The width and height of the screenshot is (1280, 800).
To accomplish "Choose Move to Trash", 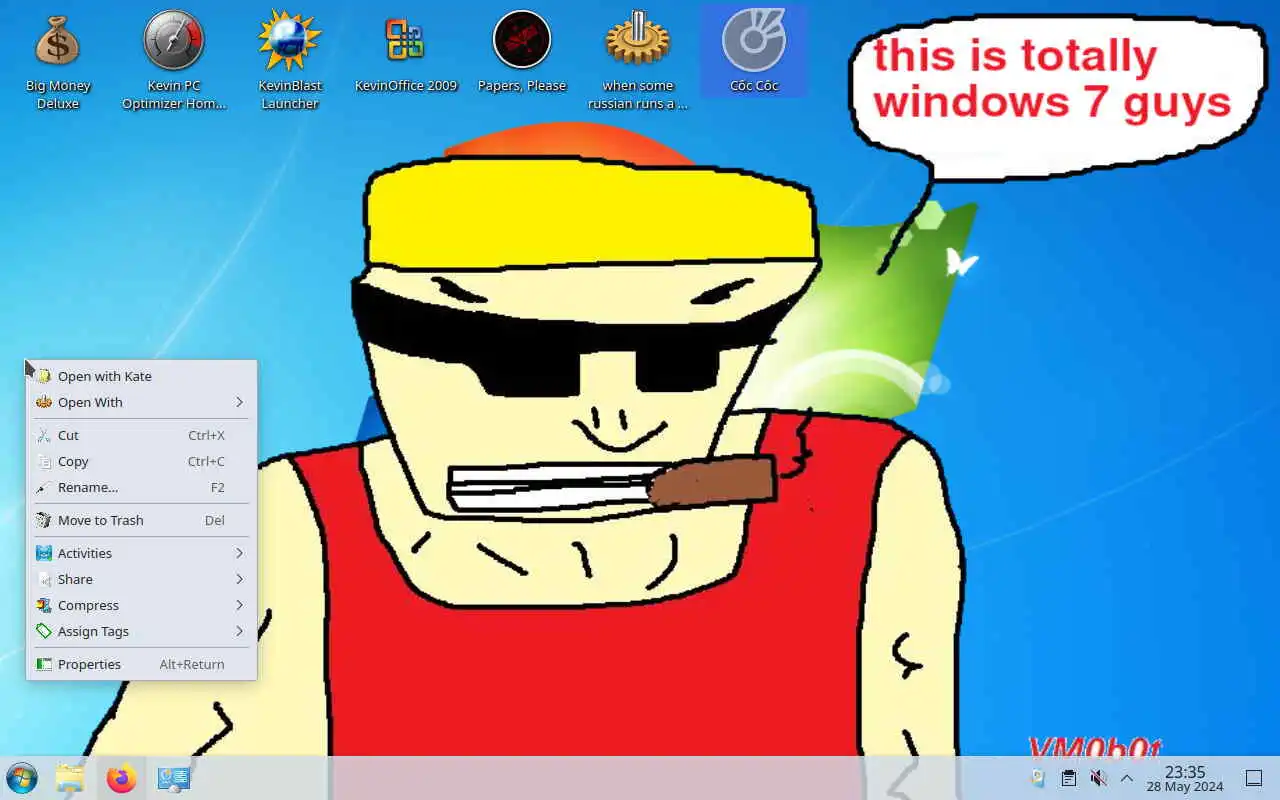I will (141, 520).
